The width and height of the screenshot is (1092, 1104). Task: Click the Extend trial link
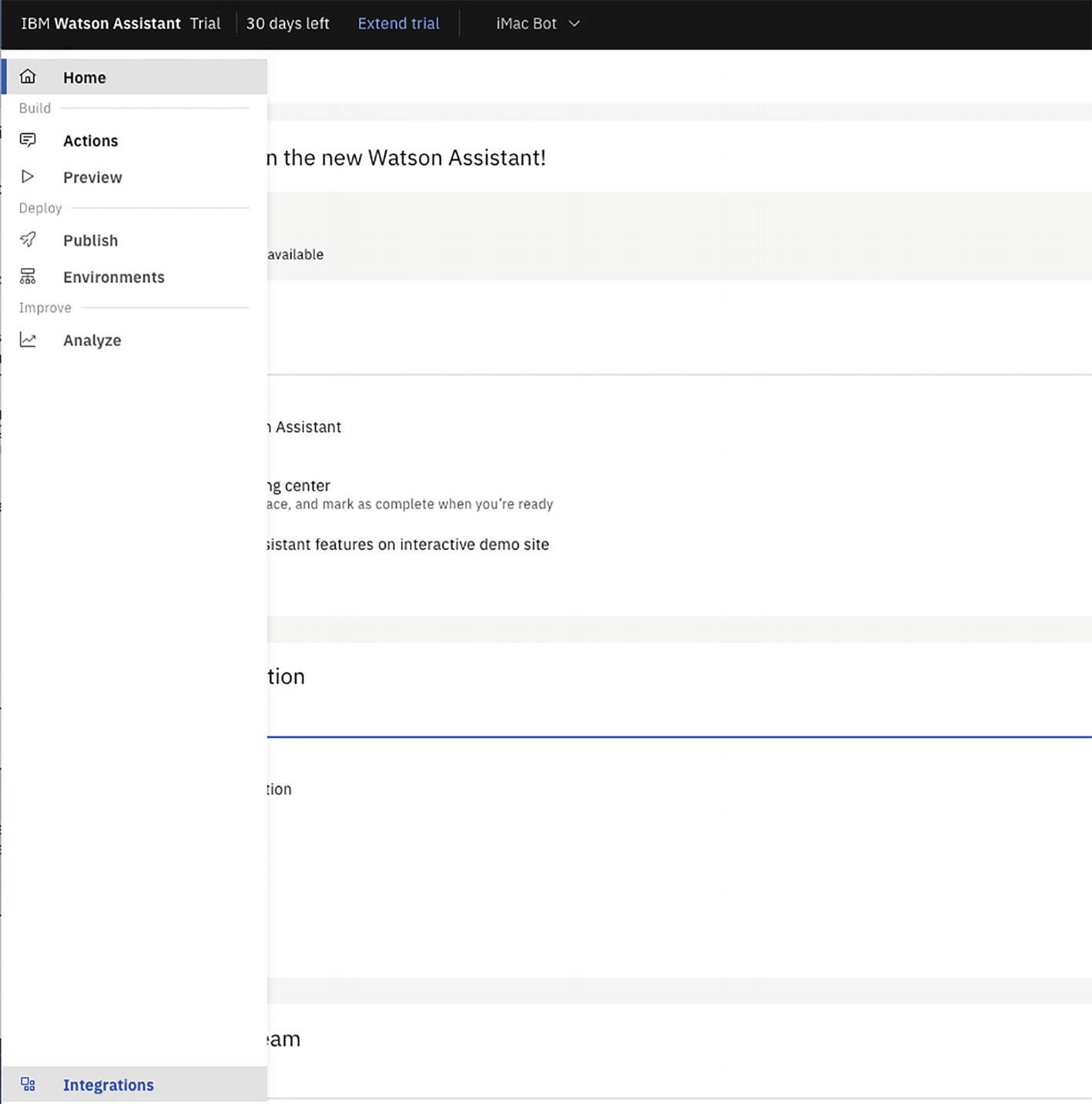[x=398, y=24]
